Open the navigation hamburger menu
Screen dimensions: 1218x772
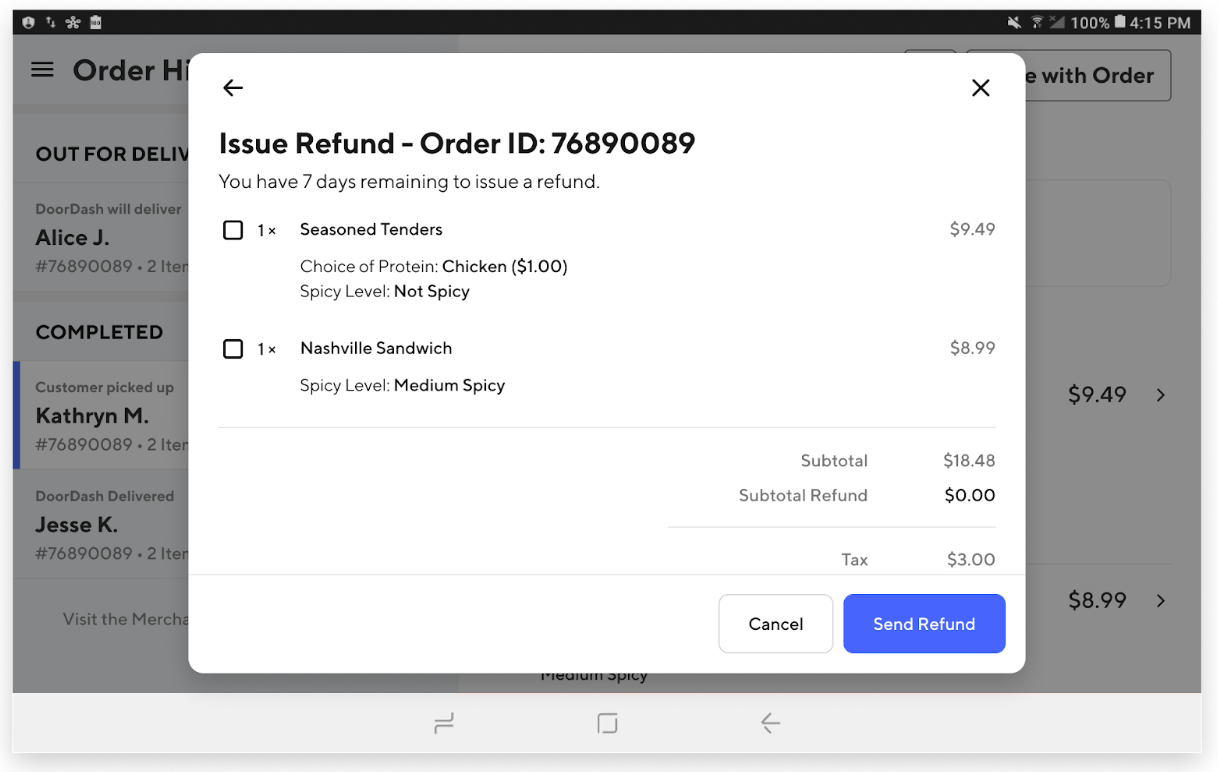(40, 69)
